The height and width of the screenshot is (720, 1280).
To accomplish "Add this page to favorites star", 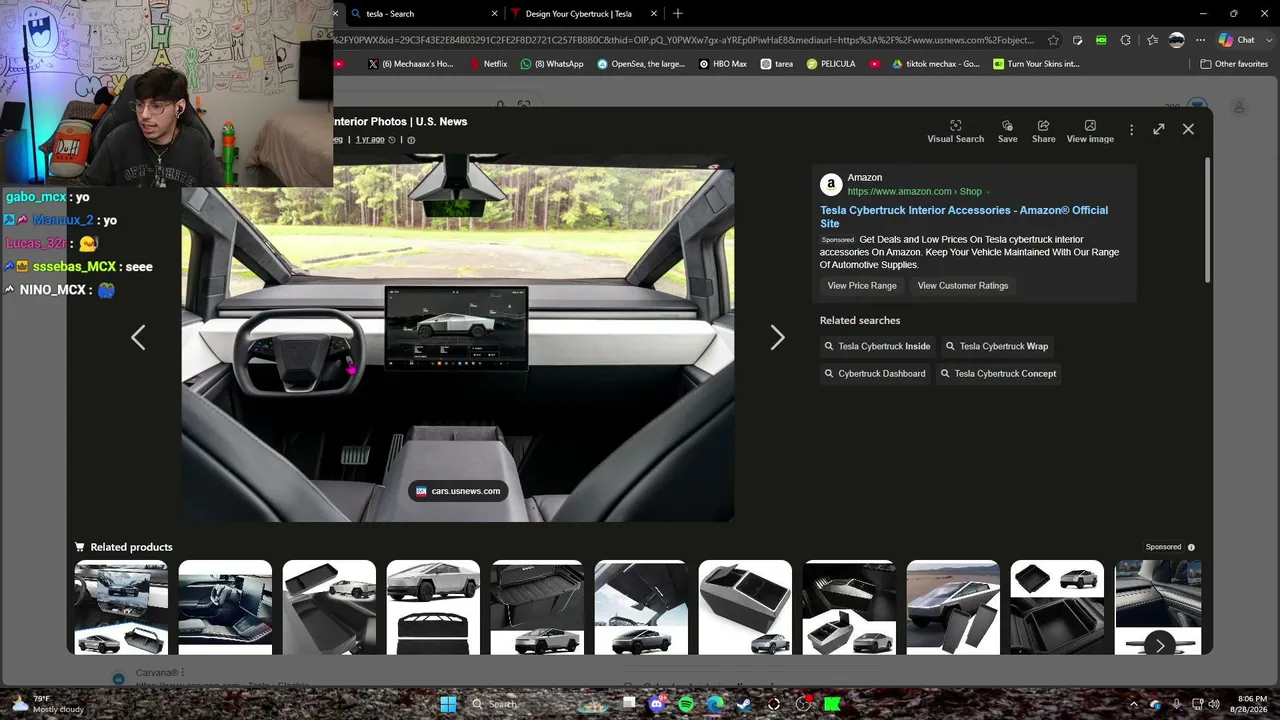I will (x=1053, y=40).
